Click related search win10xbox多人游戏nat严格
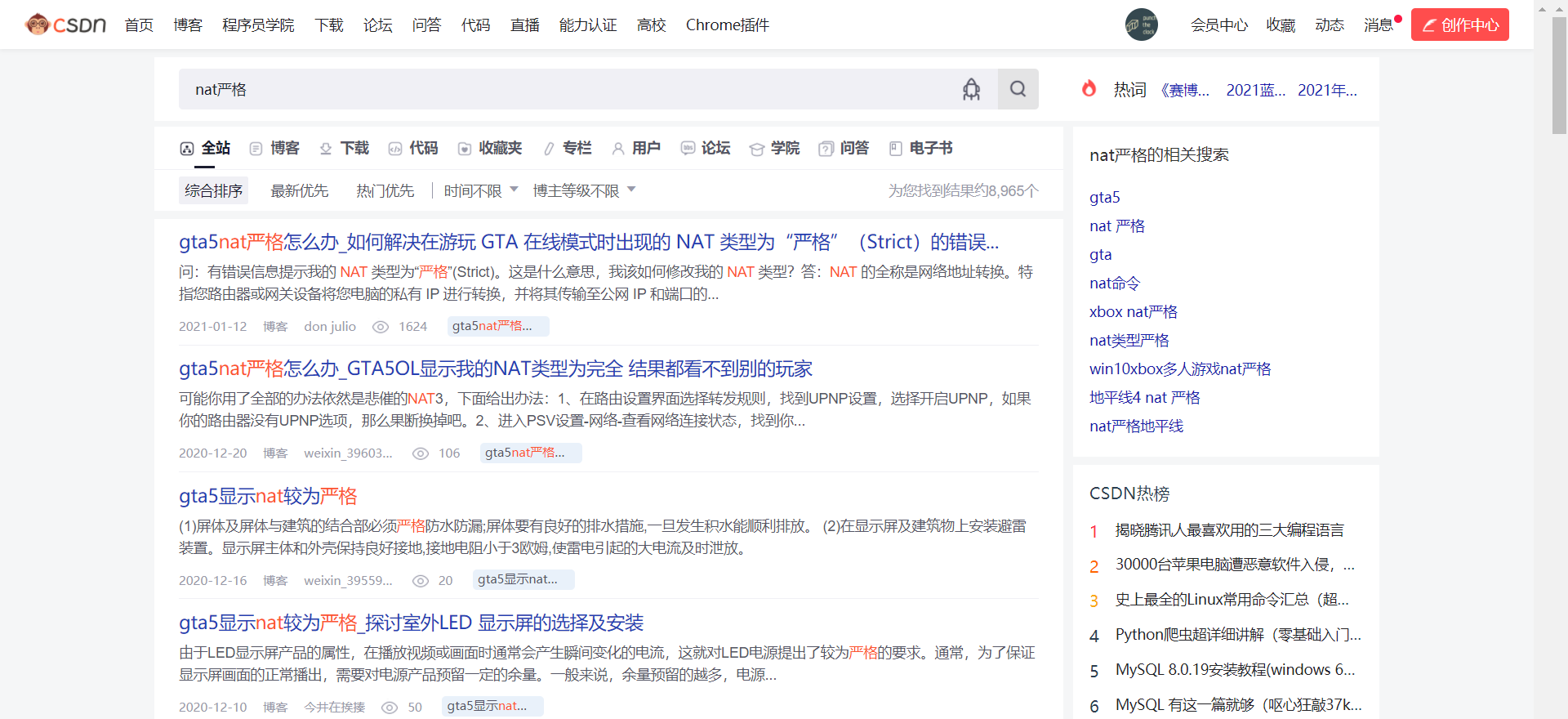Viewport: 1568px width, 719px height. pyautogui.click(x=1180, y=369)
